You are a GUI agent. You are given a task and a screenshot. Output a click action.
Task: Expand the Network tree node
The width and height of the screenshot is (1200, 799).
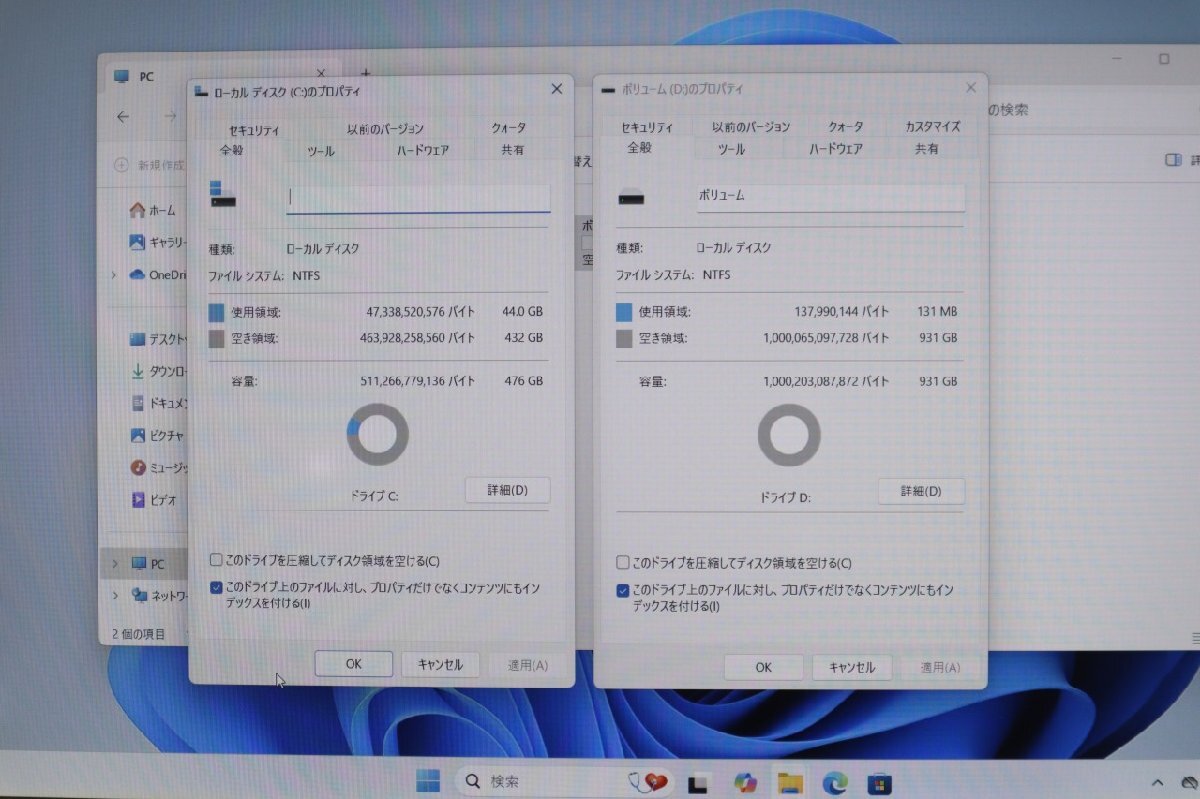(115, 595)
